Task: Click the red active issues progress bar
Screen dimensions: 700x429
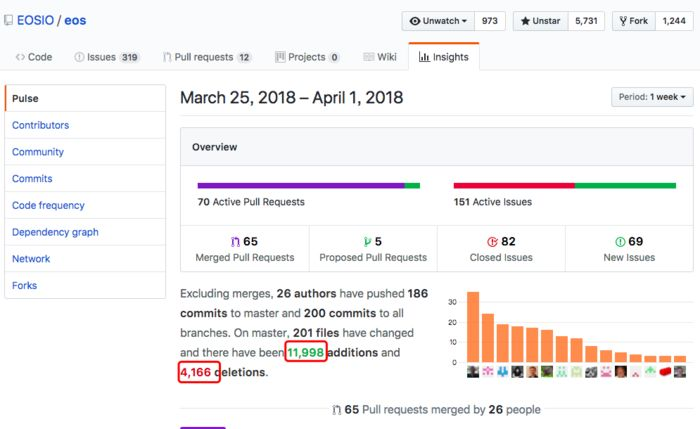Action: (x=514, y=186)
